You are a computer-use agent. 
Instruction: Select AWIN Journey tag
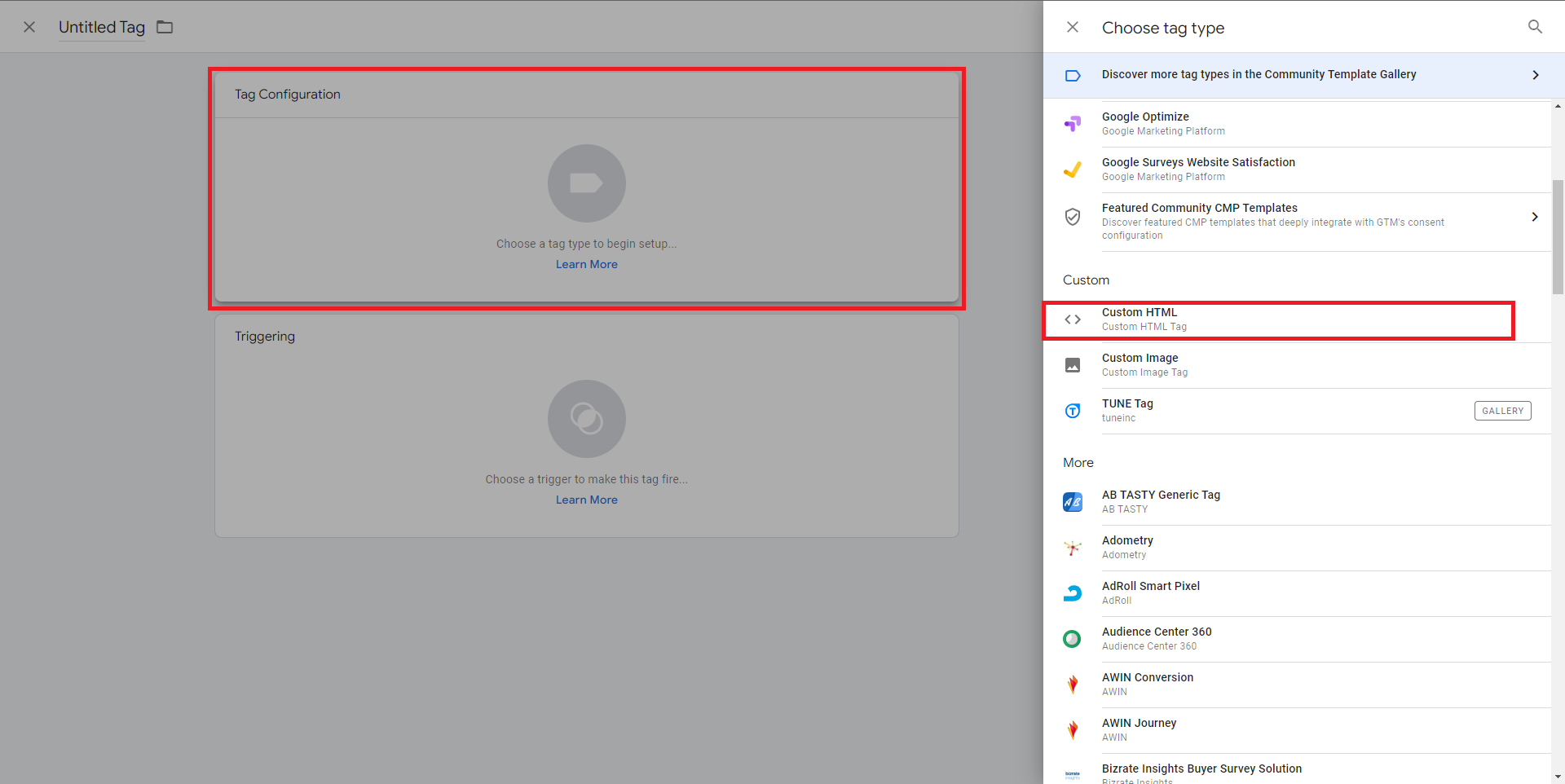1297,730
